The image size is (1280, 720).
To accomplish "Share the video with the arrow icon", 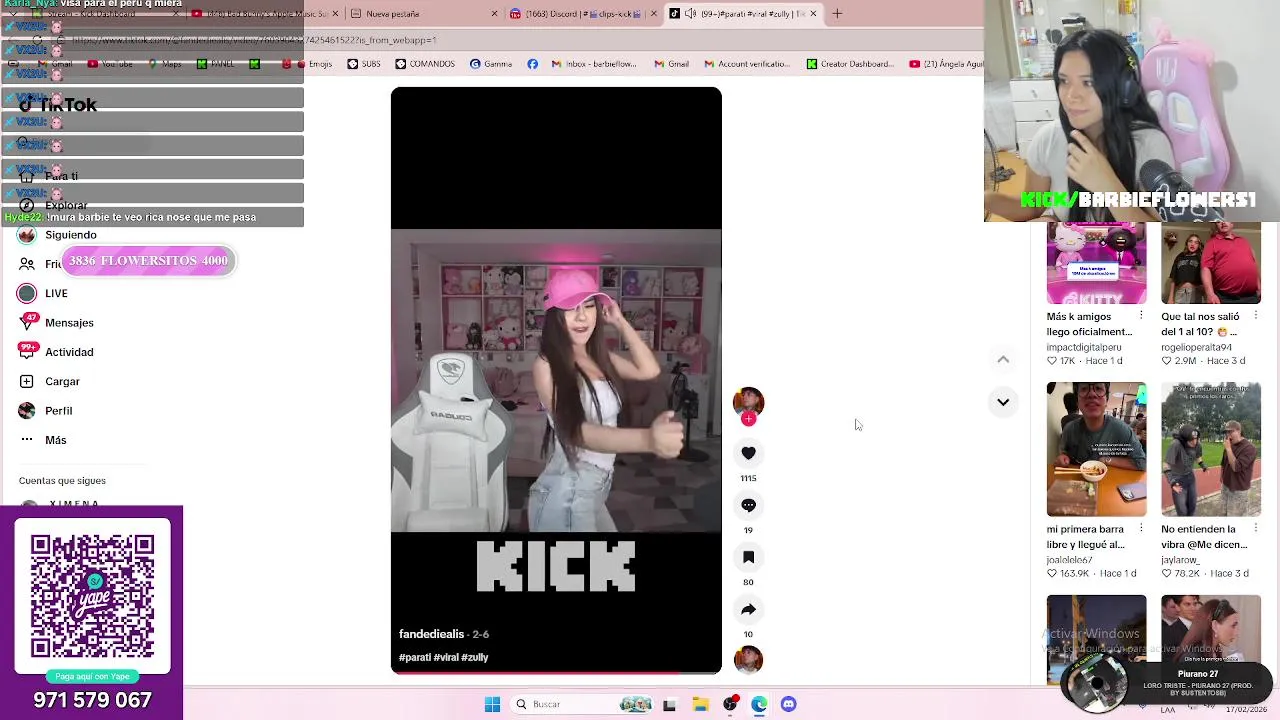I will 748,609.
